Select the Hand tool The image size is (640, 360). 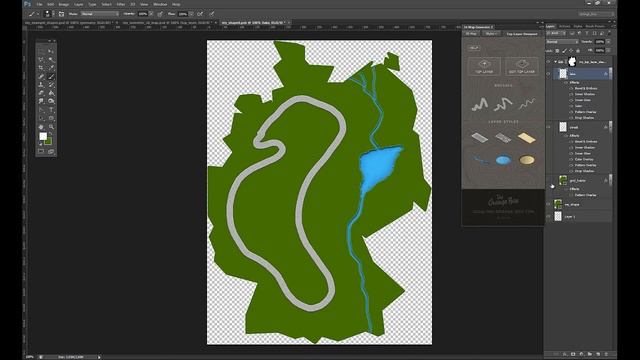[x=41, y=127]
